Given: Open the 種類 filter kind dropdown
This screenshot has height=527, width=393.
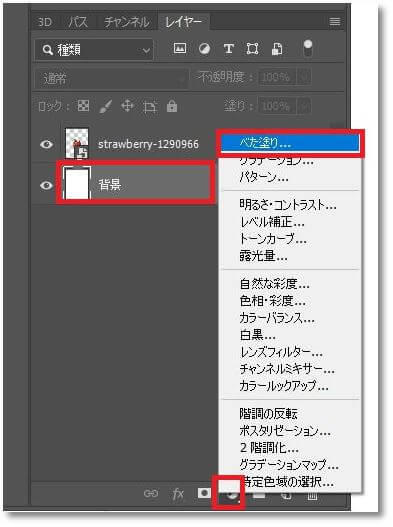Looking at the screenshot, I should click(94, 50).
